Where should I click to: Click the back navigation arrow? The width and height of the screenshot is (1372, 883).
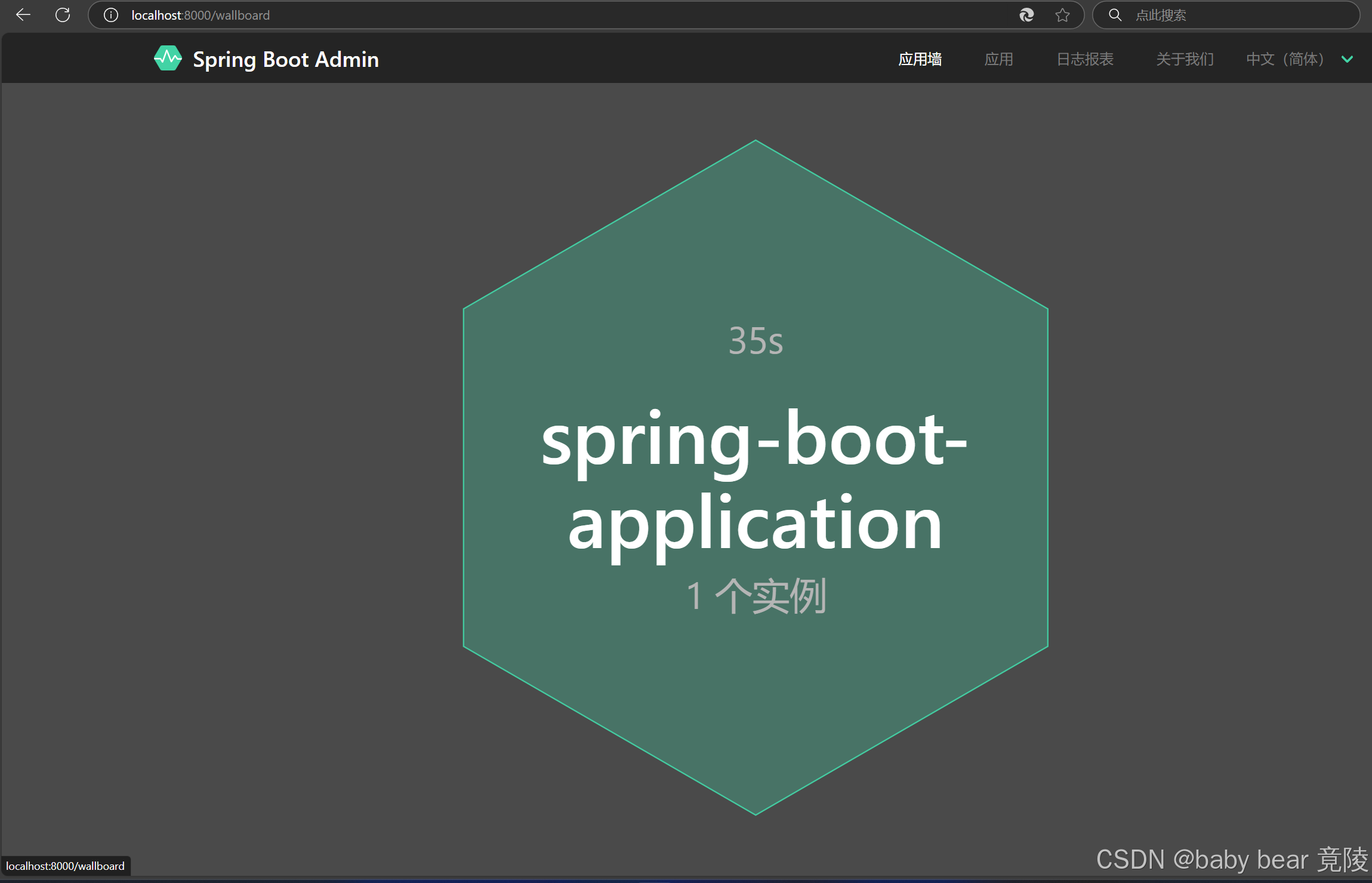(23, 15)
